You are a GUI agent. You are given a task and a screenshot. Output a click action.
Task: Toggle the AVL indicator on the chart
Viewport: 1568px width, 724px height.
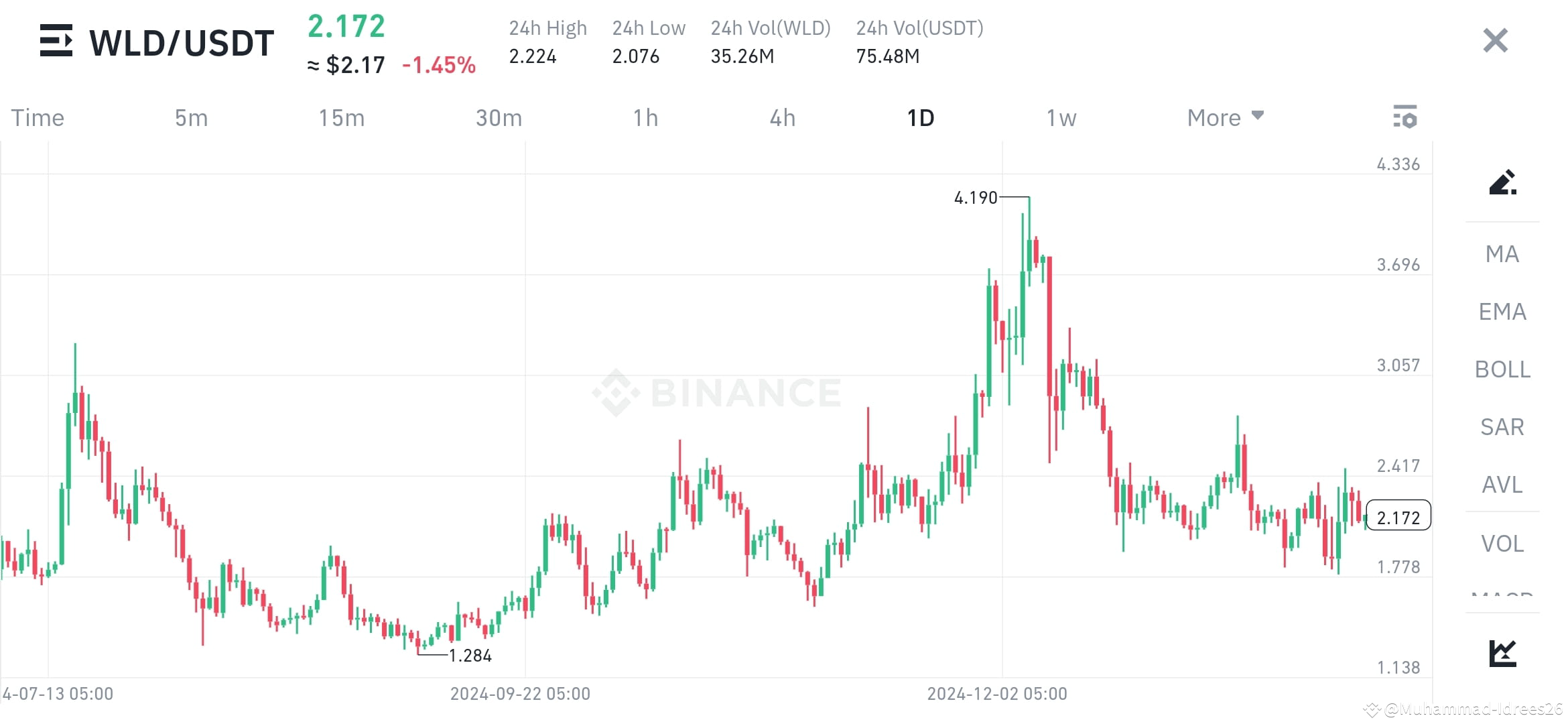coord(1502,485)
